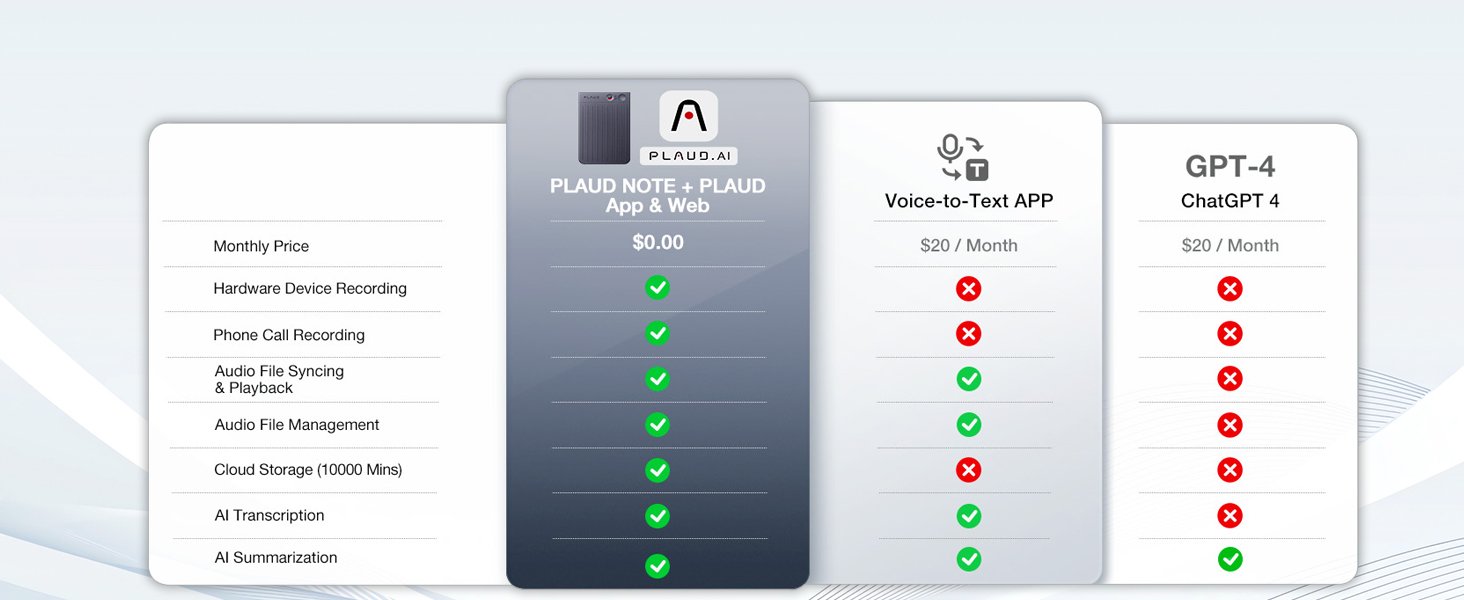Viewport: 1464px width, 600px height.
Task: Click Voice-to-Text red X for Phone Call Recording
Action: click(x=968, y=334)
